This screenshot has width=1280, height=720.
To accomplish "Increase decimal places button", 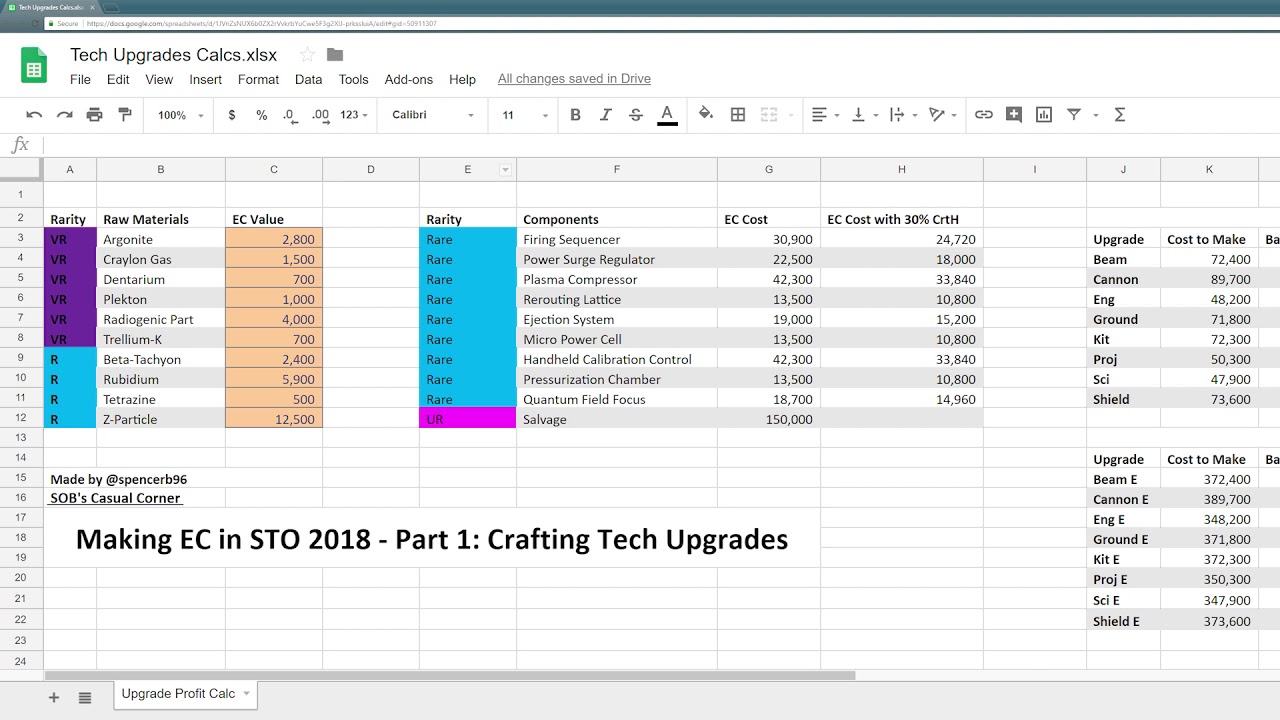I will (320, 115).
